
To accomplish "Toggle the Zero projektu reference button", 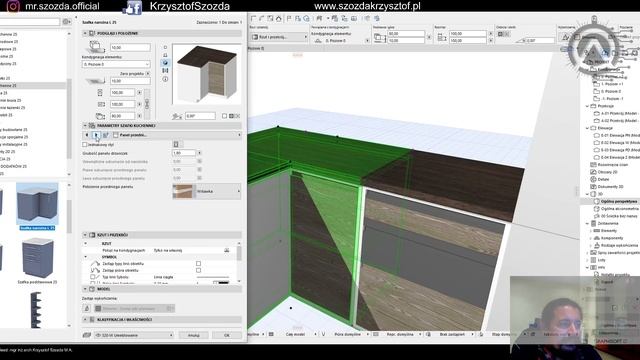I will coord(148,73).
